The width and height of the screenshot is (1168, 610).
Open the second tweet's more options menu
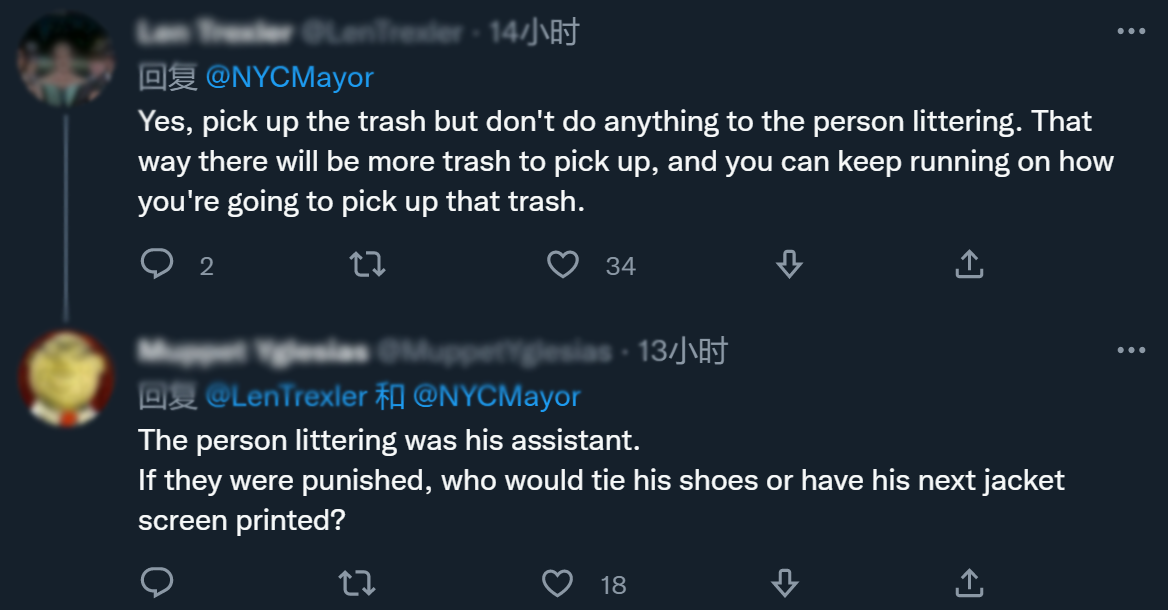pyautogui.click(x=1130, y=350)
